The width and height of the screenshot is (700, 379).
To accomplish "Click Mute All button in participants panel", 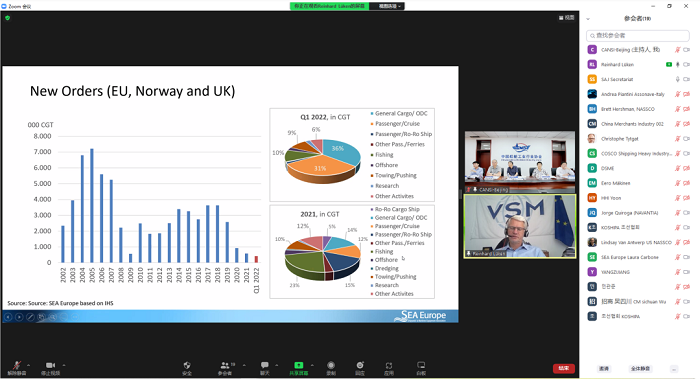I will click(x=640, y=369).
